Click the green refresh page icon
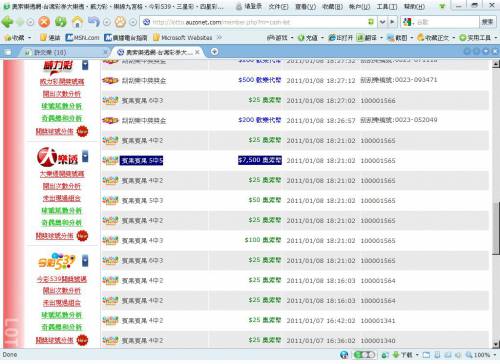Image resolution: width=500 pixels, height=364 pixels. (x=61, y=22)
